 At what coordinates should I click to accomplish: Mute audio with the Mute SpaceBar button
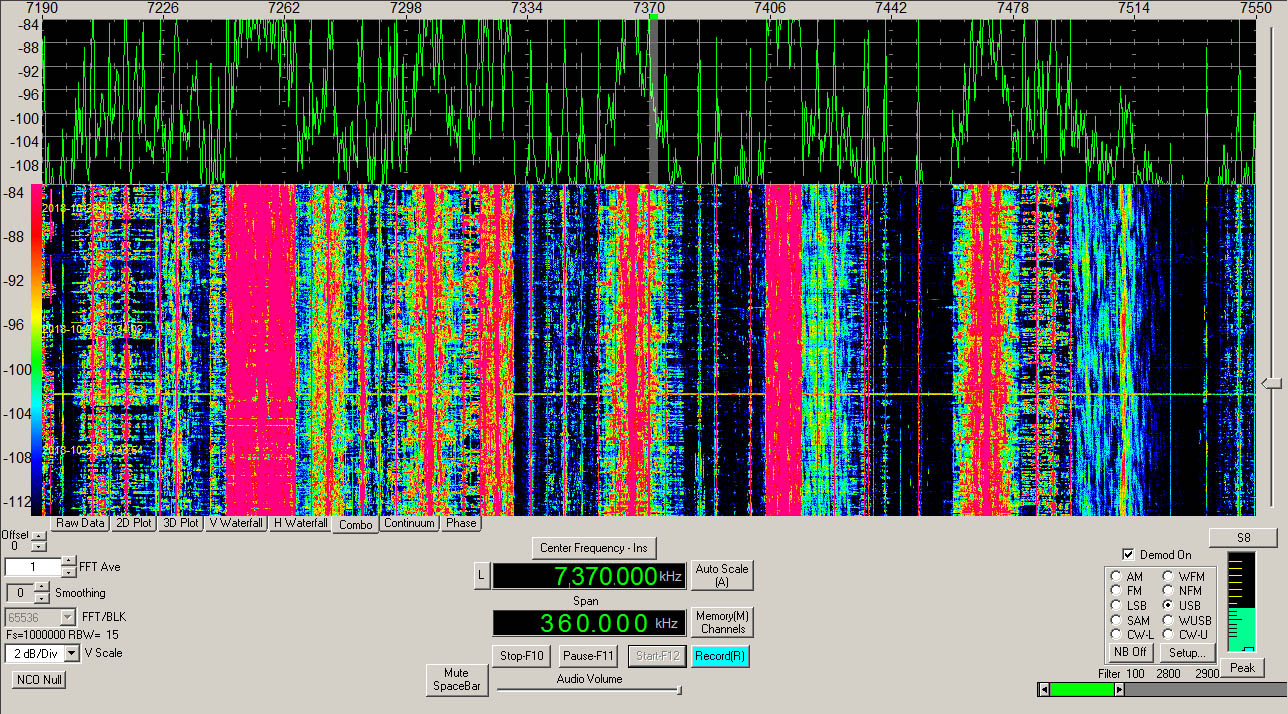[457, 680]
